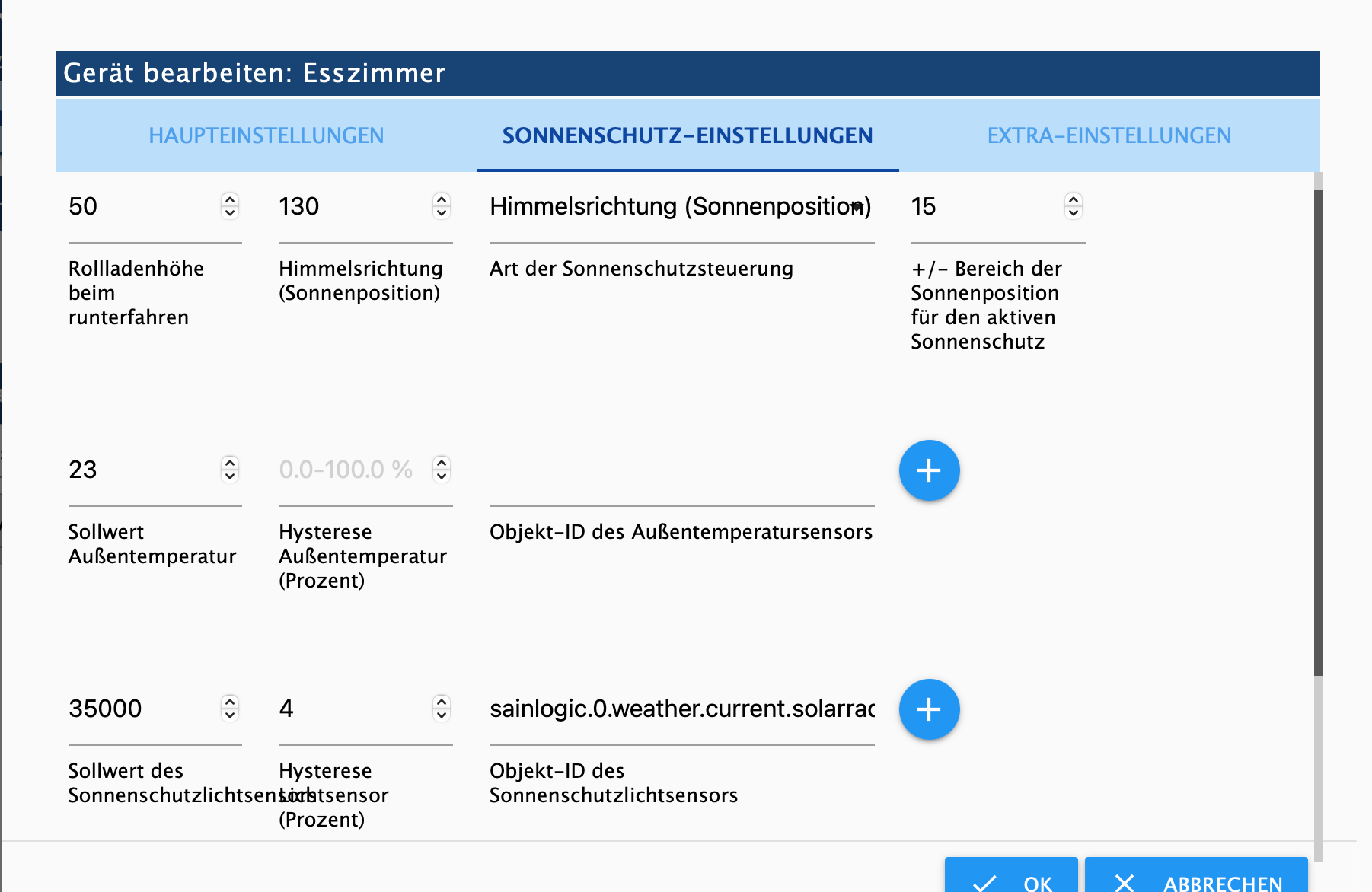The image size is (1372, 892).
Task: Switch to the Haupteinstellungen tab
Action: [x=266, y=135]
